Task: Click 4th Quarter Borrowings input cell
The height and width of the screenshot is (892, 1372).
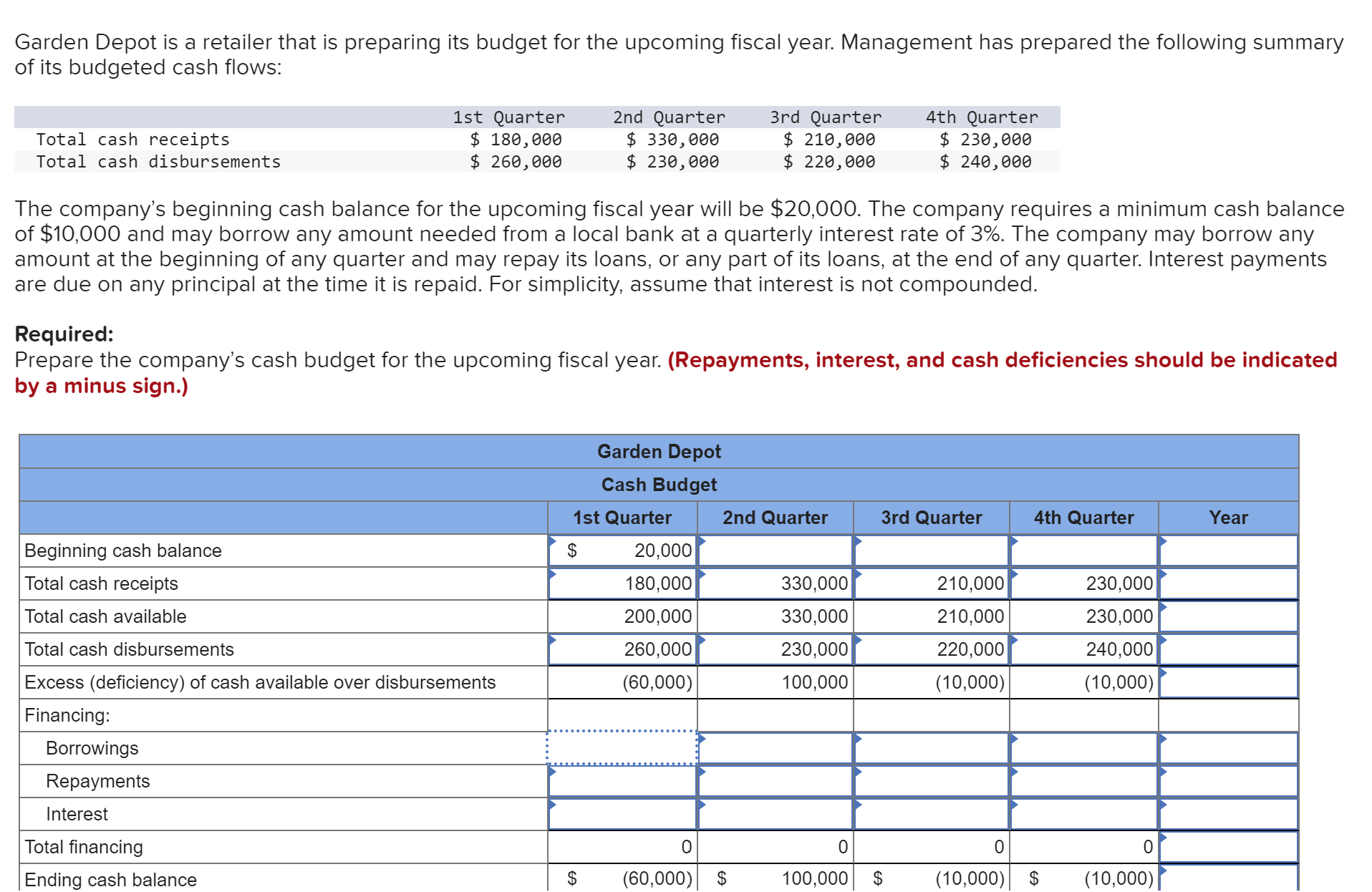Action: 1084,748
